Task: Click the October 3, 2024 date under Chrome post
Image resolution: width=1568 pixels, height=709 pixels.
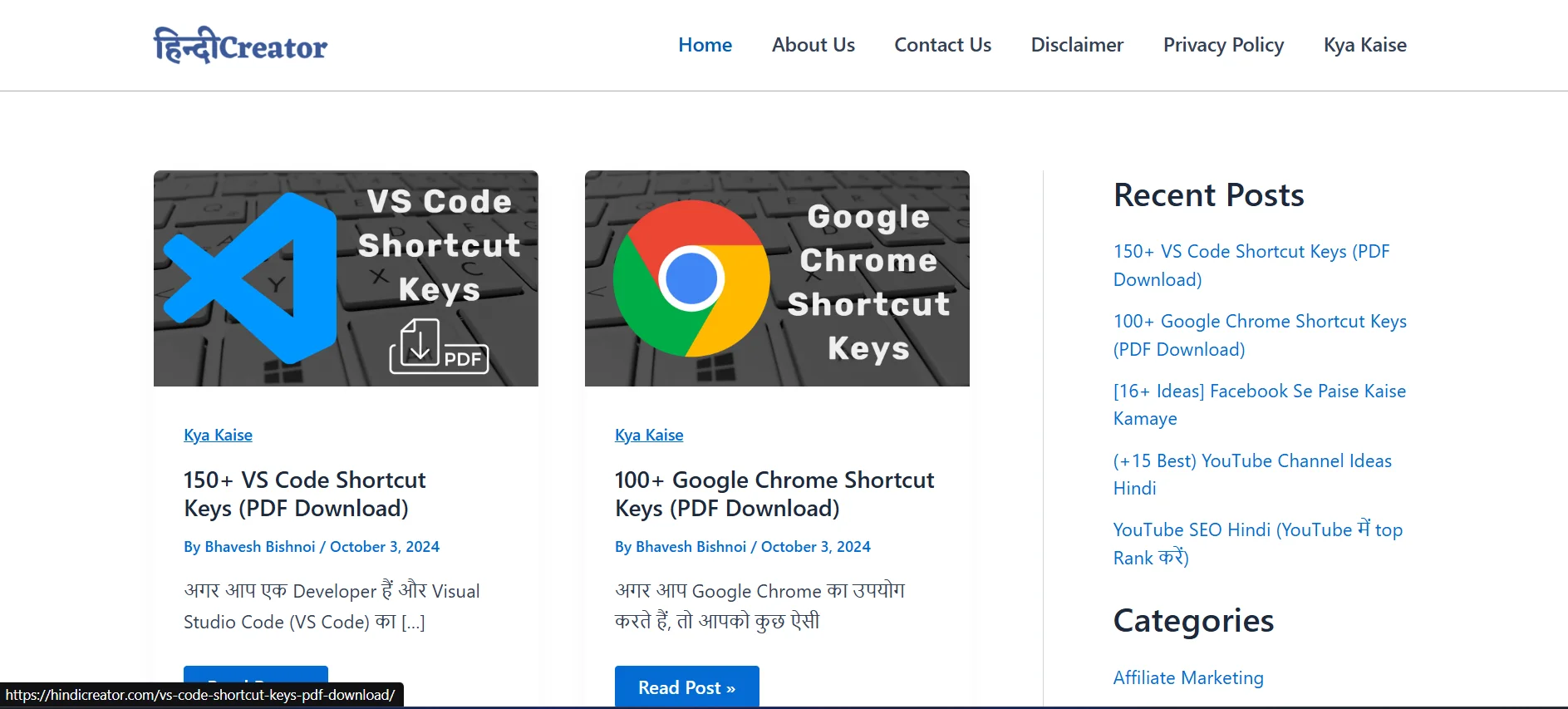Action: coord(816,547)
